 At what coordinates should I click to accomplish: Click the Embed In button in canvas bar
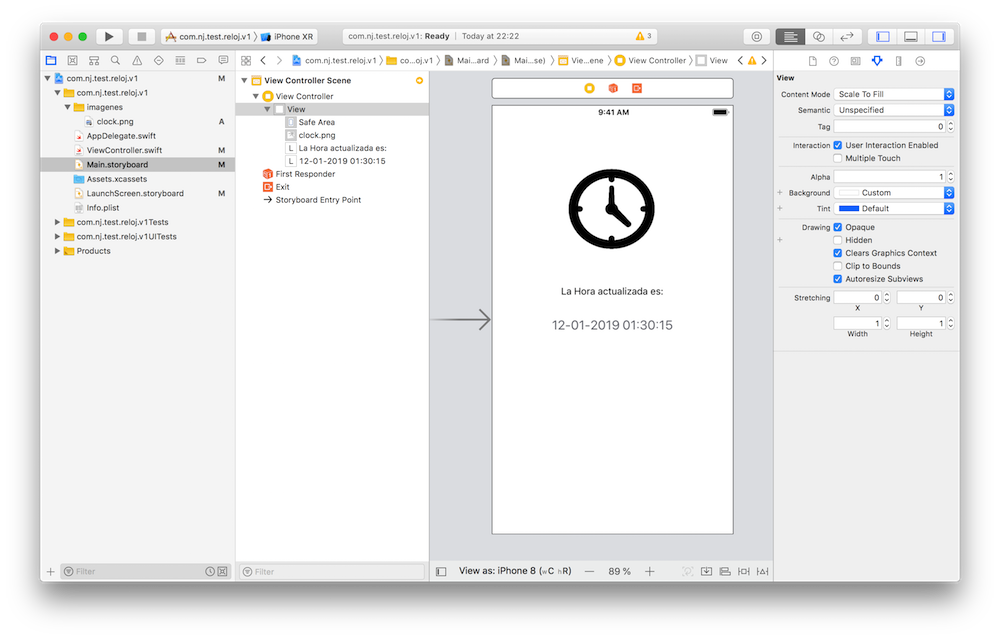[707, 571]
